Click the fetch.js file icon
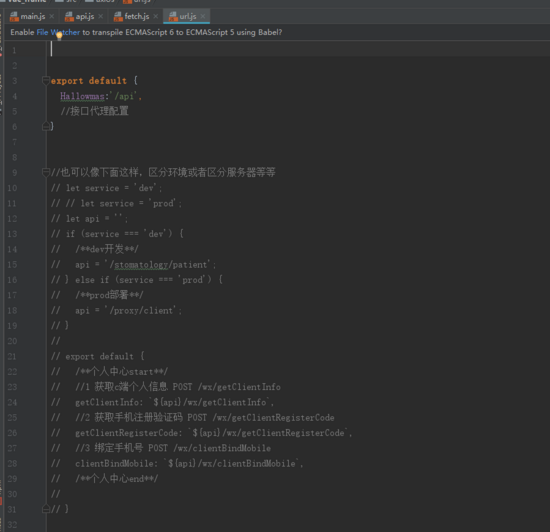The image size is (550, 532). [118, 16]
